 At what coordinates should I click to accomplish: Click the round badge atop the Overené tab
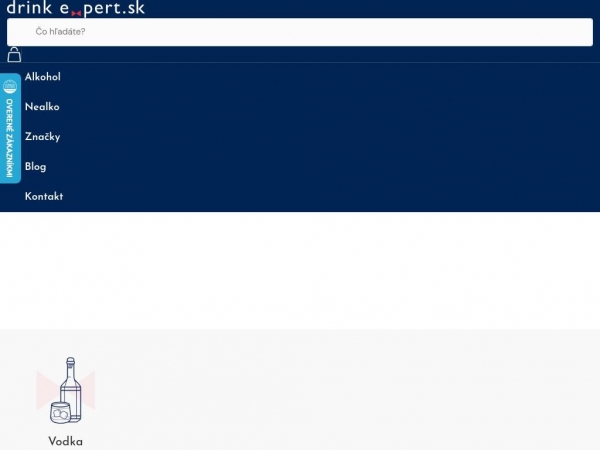(x=10, y=86)
